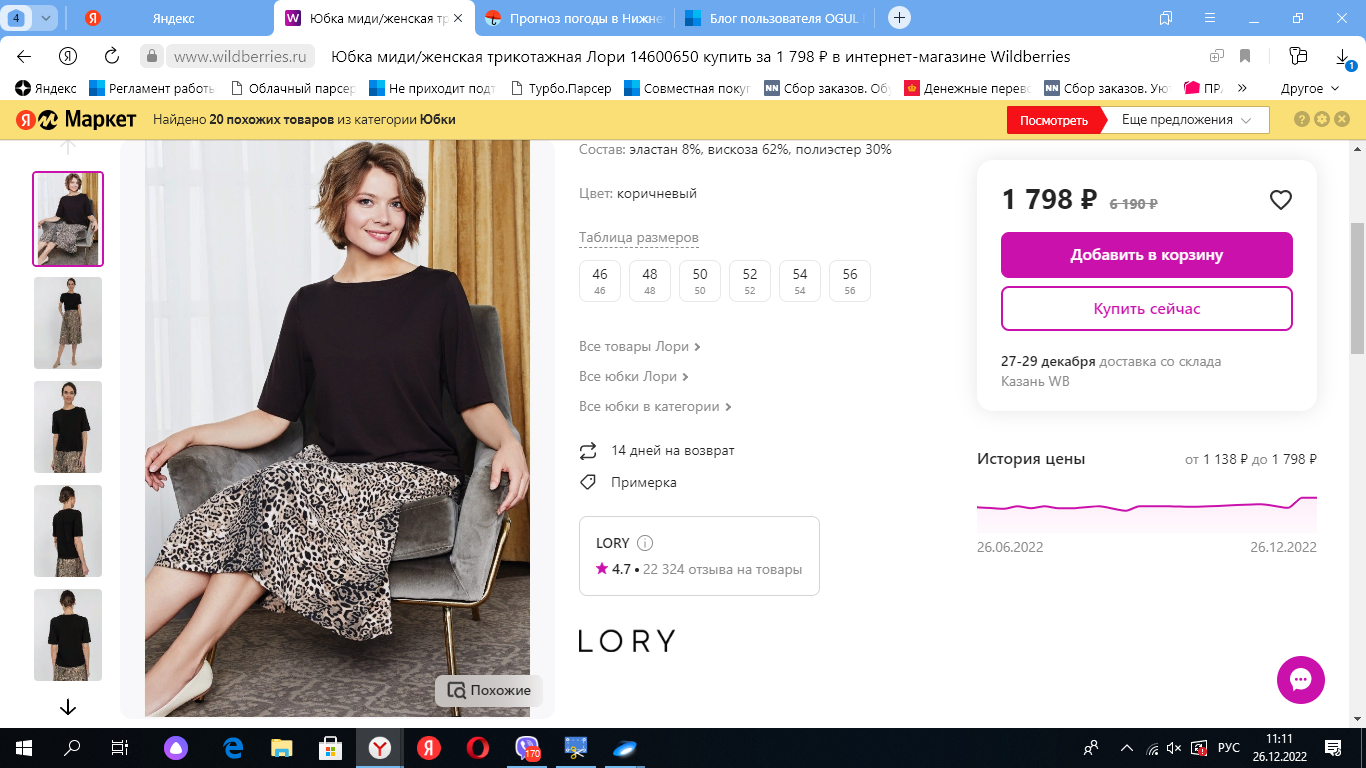Switch to the OGUL blog tab
Screen dimensions: 1366x768
(x=776, y=18)
